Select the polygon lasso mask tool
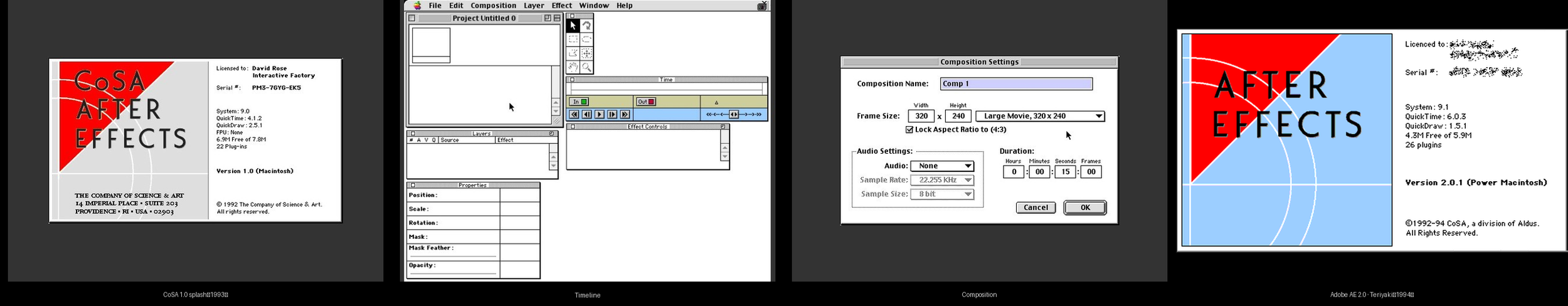Image resolution: width=1568 pixels, height=306 pixels. pos(573,53)
